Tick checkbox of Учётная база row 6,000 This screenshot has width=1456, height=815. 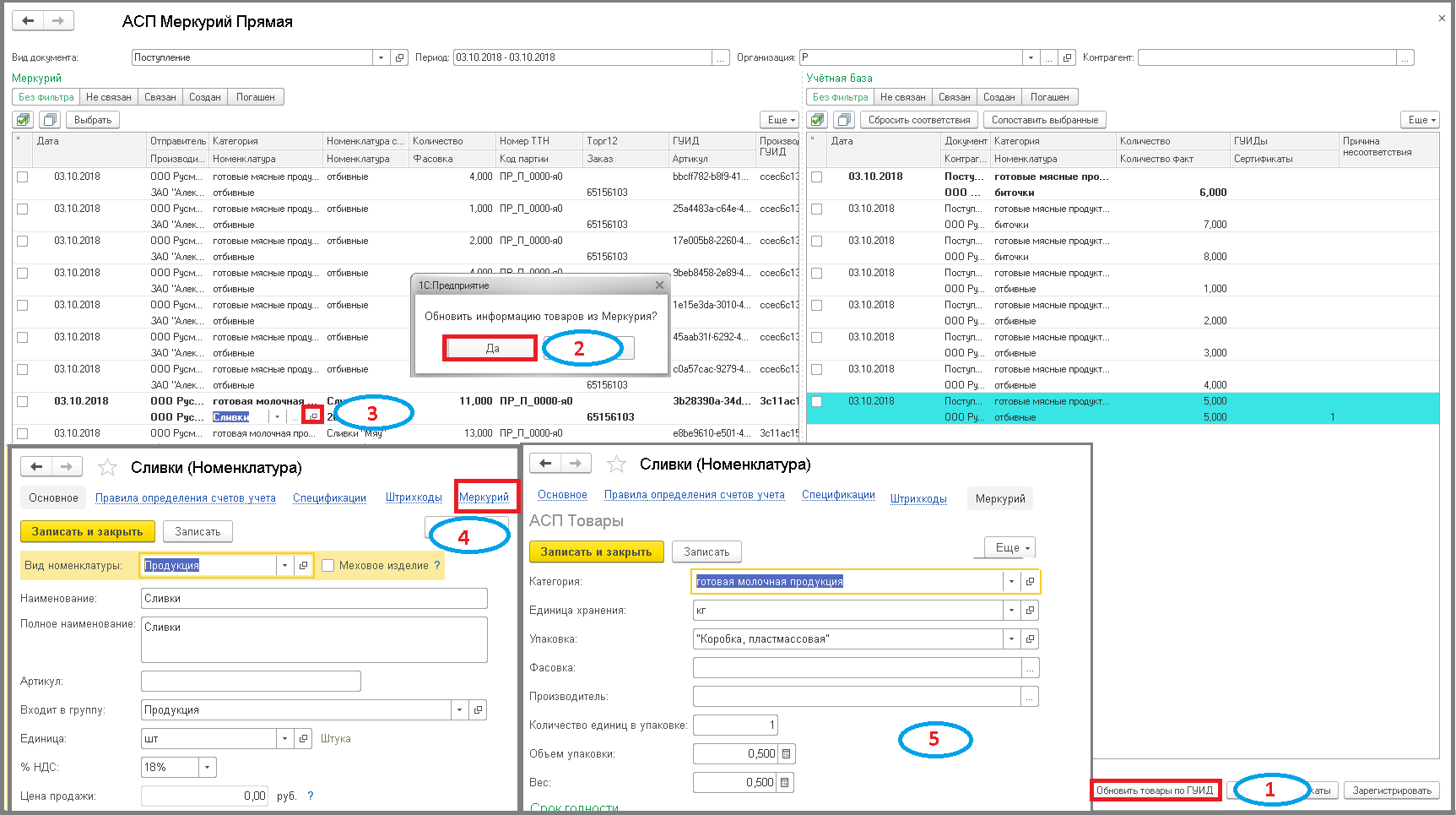pos(816,177)
